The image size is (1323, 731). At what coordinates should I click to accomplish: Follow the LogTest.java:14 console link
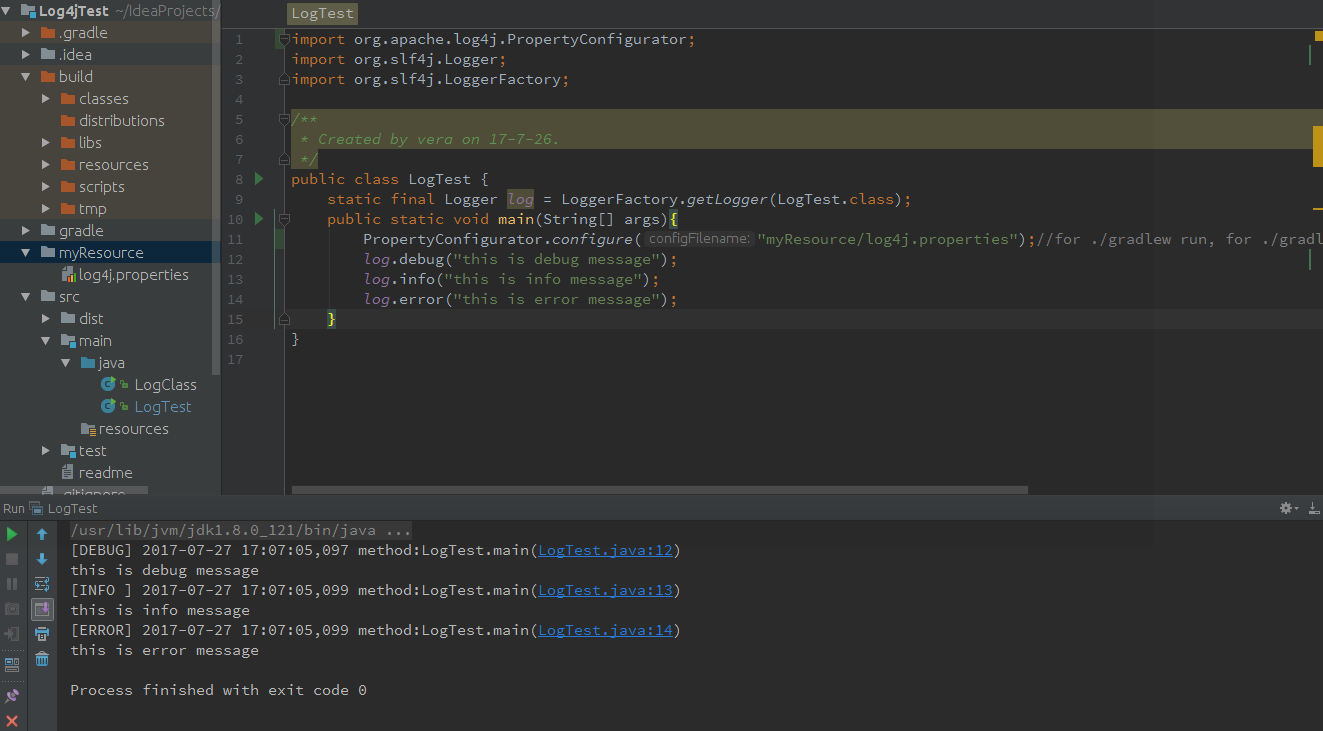pos(605,630)
